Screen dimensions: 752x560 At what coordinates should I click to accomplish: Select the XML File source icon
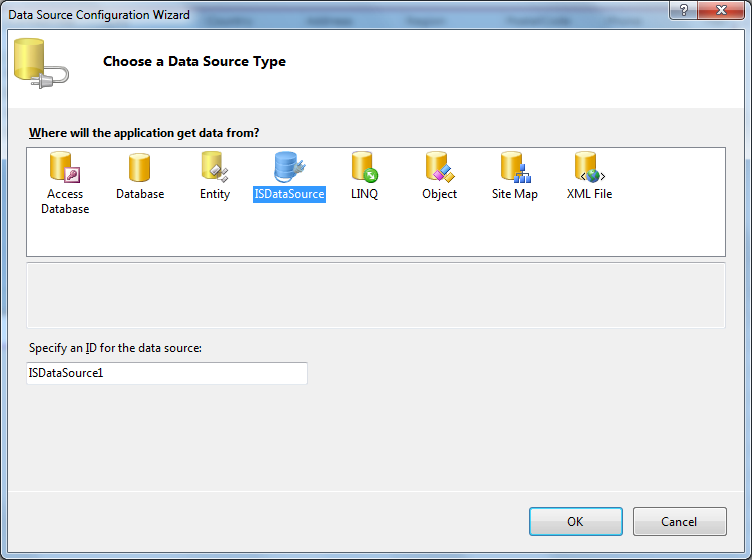(589, 168)
